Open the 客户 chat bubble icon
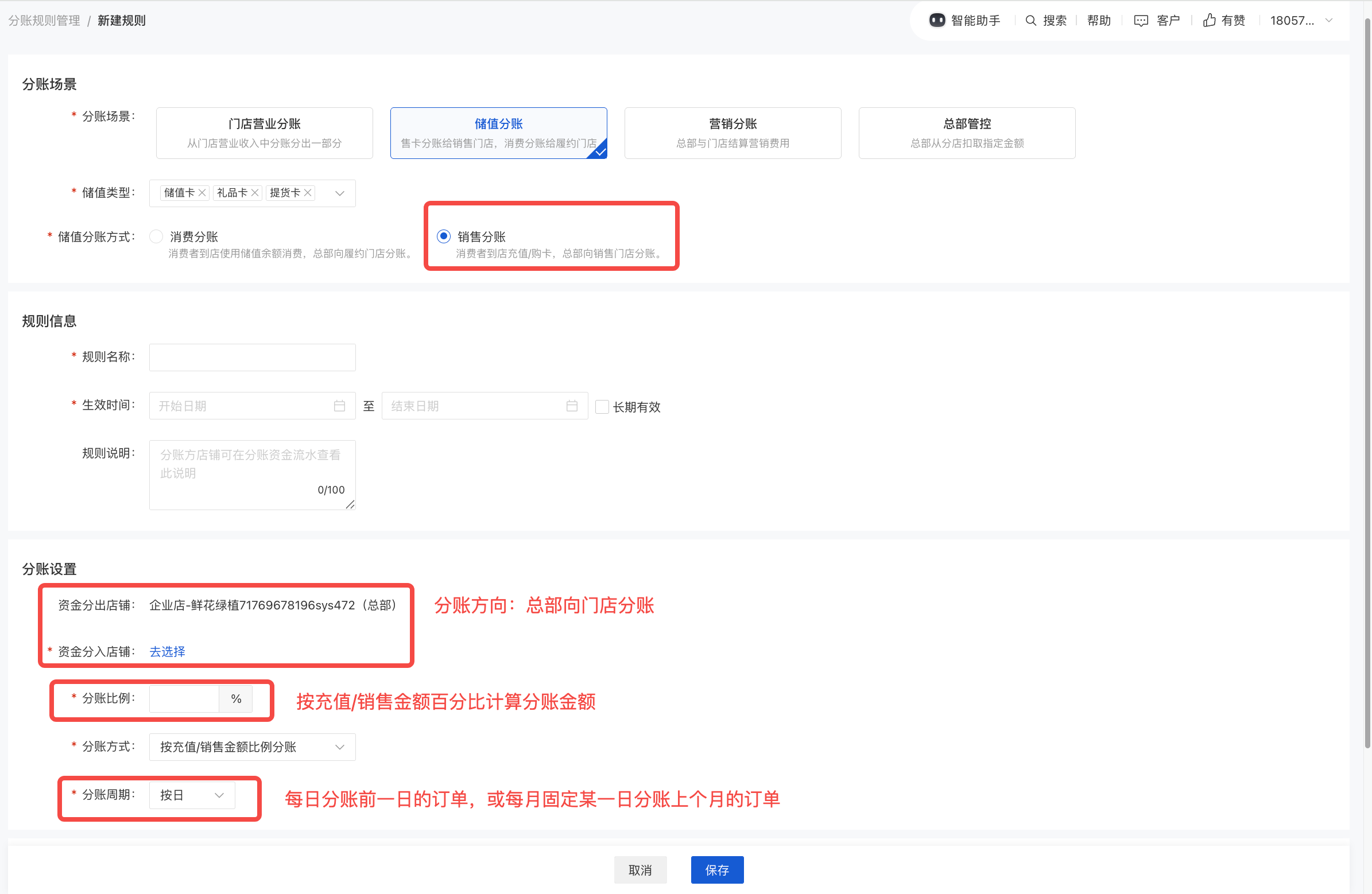The image size is (1372, 894). click(1141, 20)
